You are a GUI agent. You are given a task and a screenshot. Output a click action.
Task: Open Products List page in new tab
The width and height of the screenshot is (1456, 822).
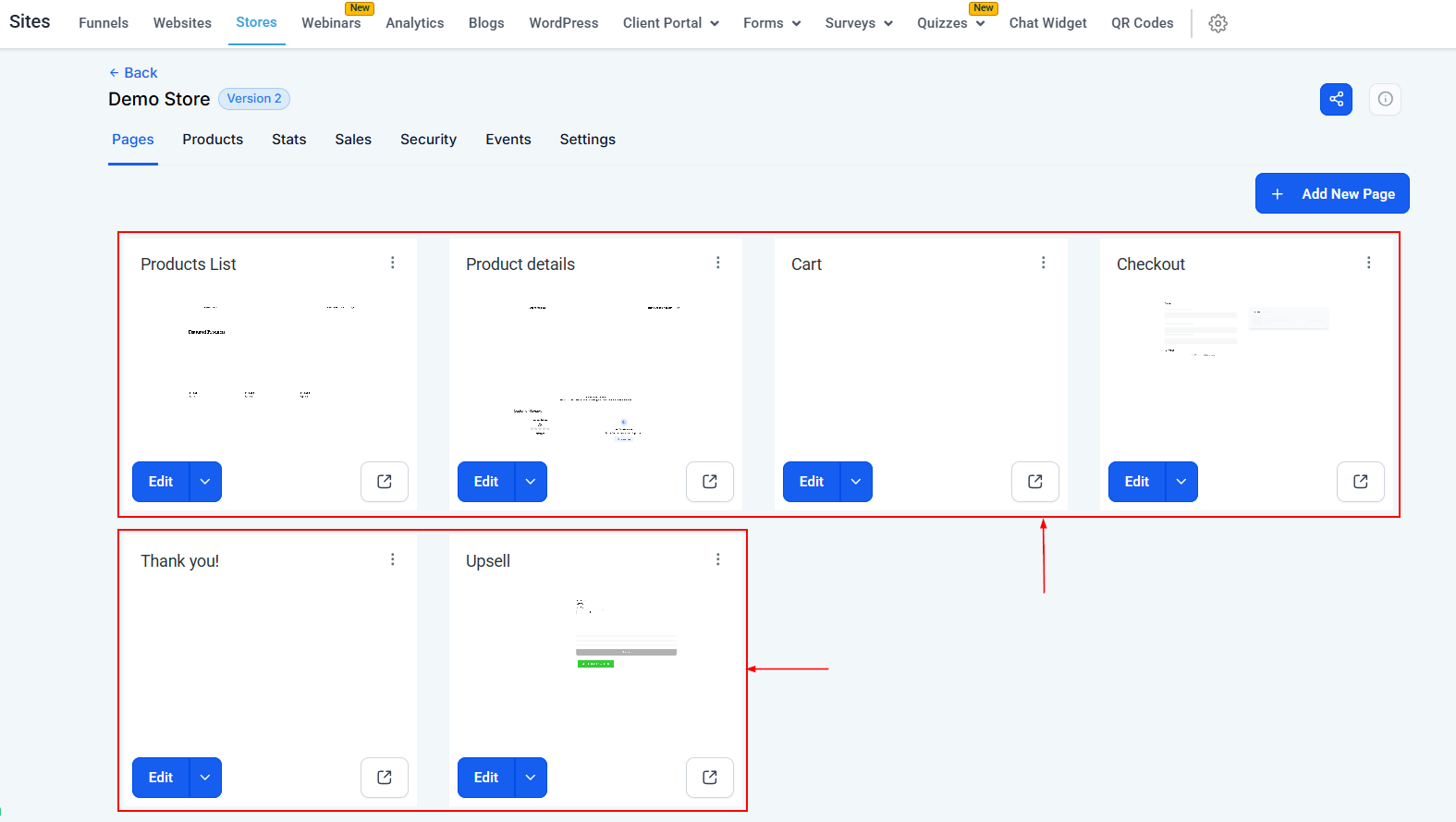(385, 482)
